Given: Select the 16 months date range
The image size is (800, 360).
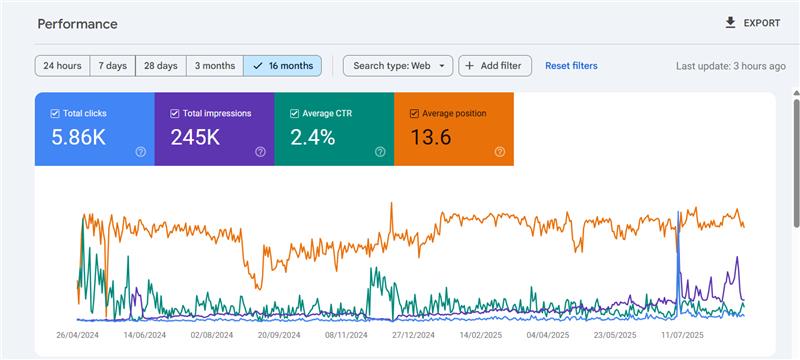Looking at the screenshot, I should tap(283, 66).
